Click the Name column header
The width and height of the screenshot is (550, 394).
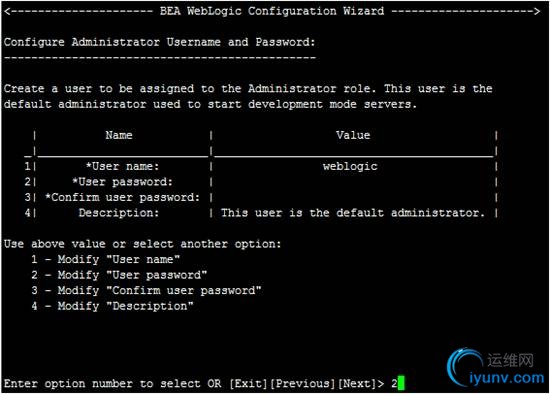(x=119, y=135)
